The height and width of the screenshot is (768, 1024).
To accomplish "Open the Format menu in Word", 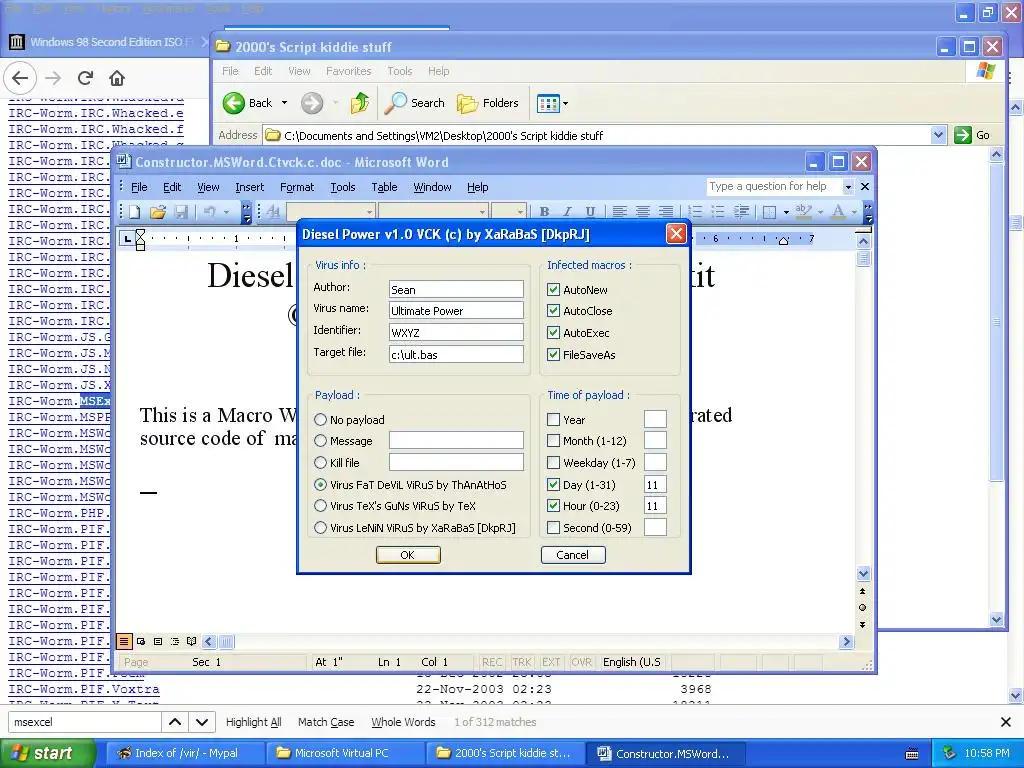I will click(296, 187).
